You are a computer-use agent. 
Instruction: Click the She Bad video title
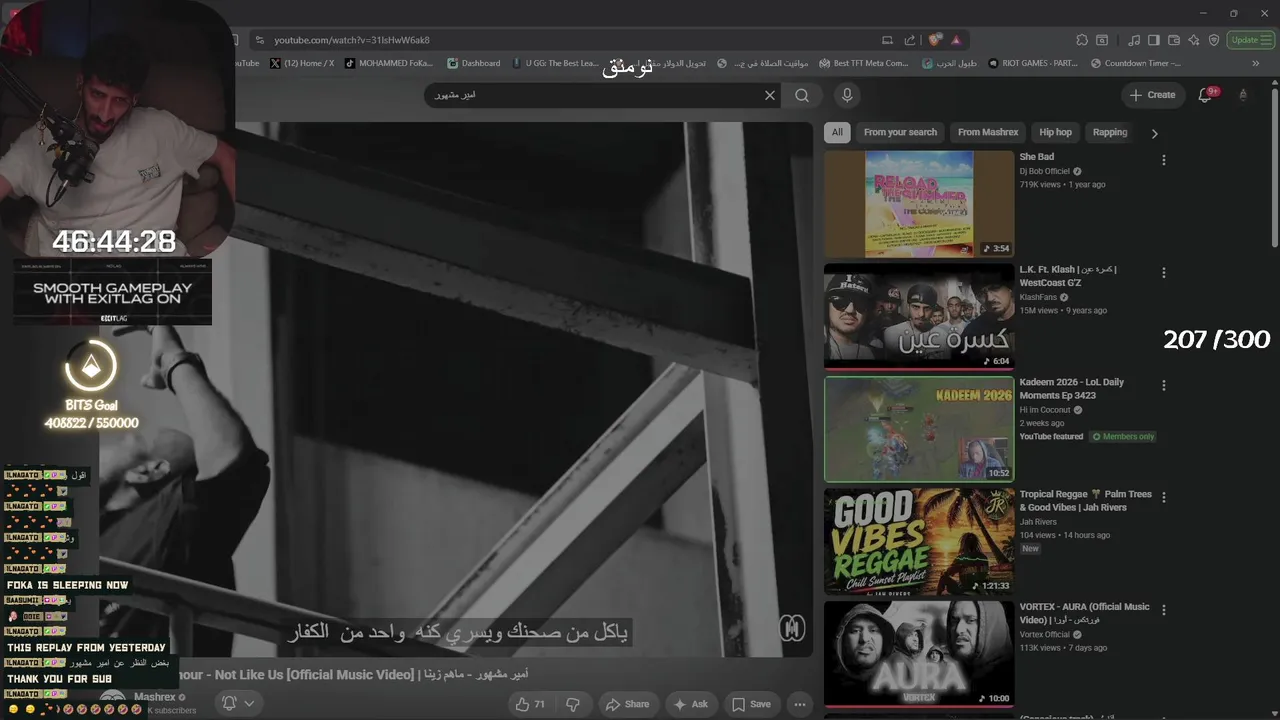1037,157
